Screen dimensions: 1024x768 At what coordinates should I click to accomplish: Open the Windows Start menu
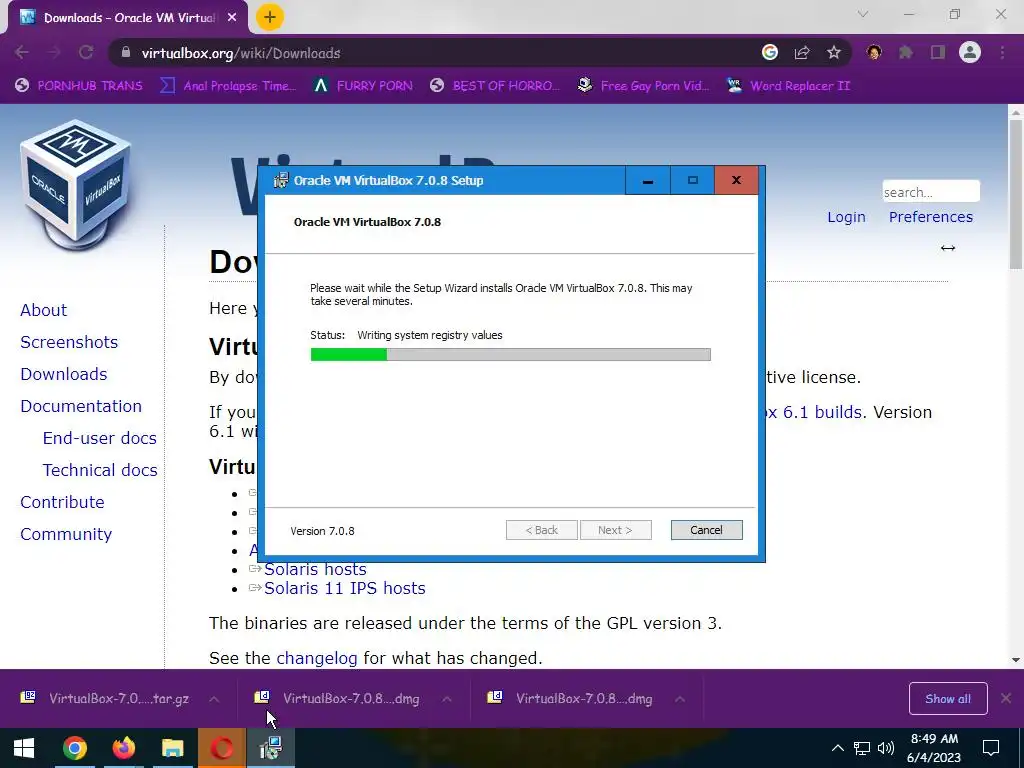click(24, 748)
